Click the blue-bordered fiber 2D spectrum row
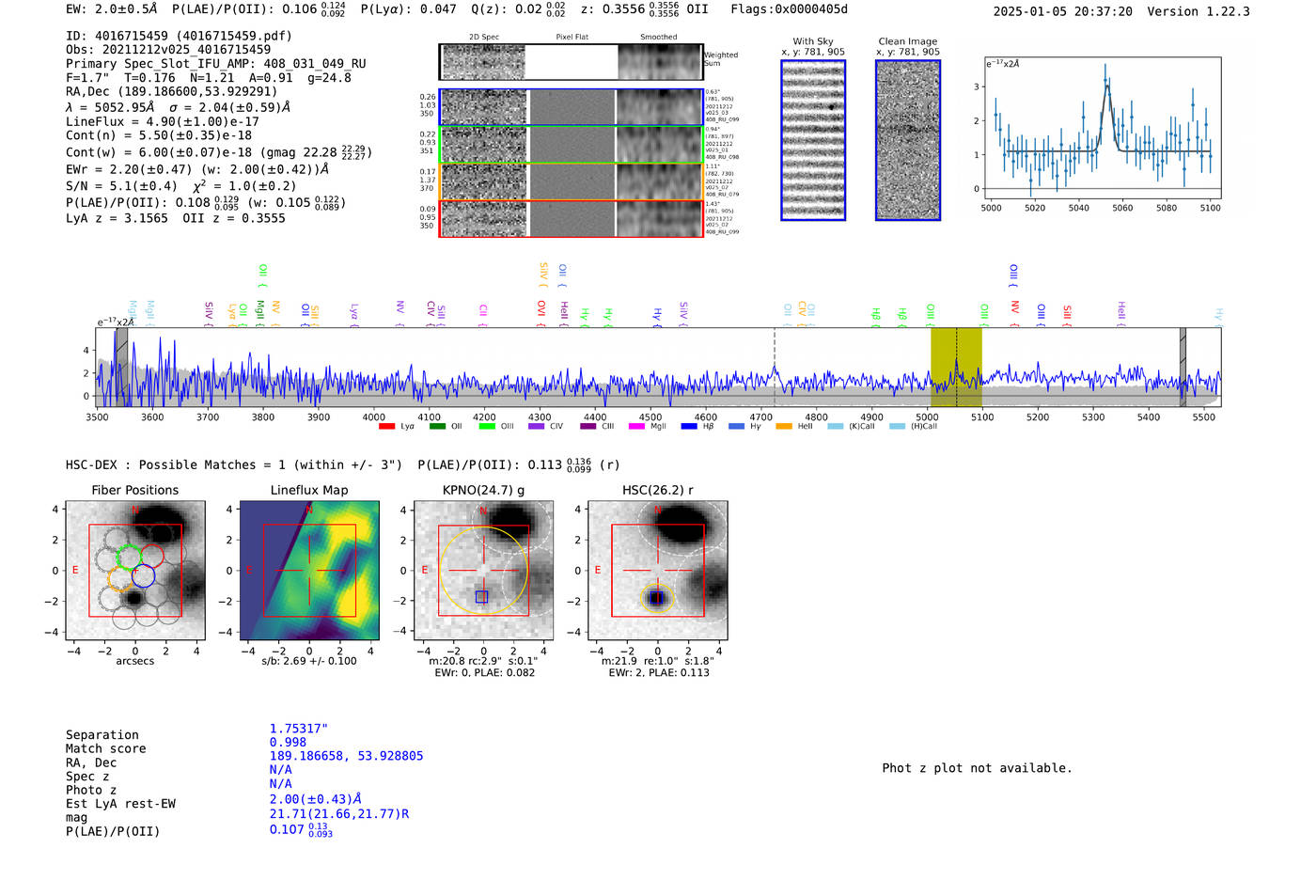This screenshot has width=1316, height=896. (x=572, y=107)
